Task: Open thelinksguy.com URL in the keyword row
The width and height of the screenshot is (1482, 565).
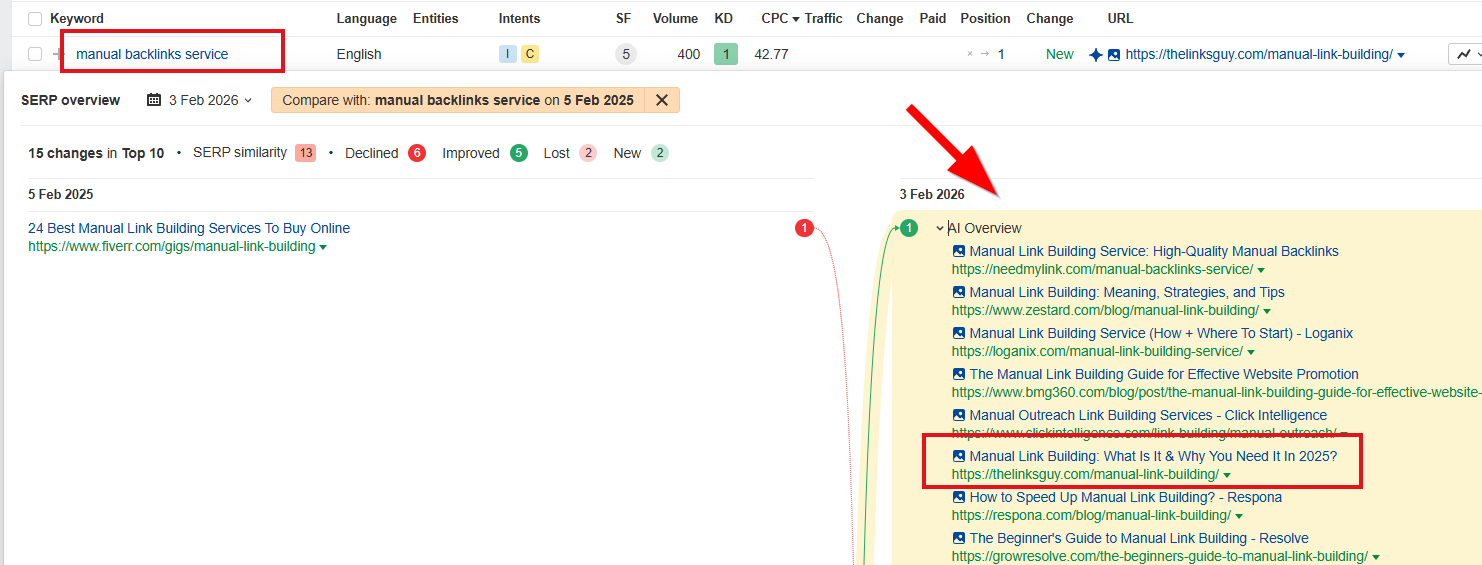Action: 1259,54
